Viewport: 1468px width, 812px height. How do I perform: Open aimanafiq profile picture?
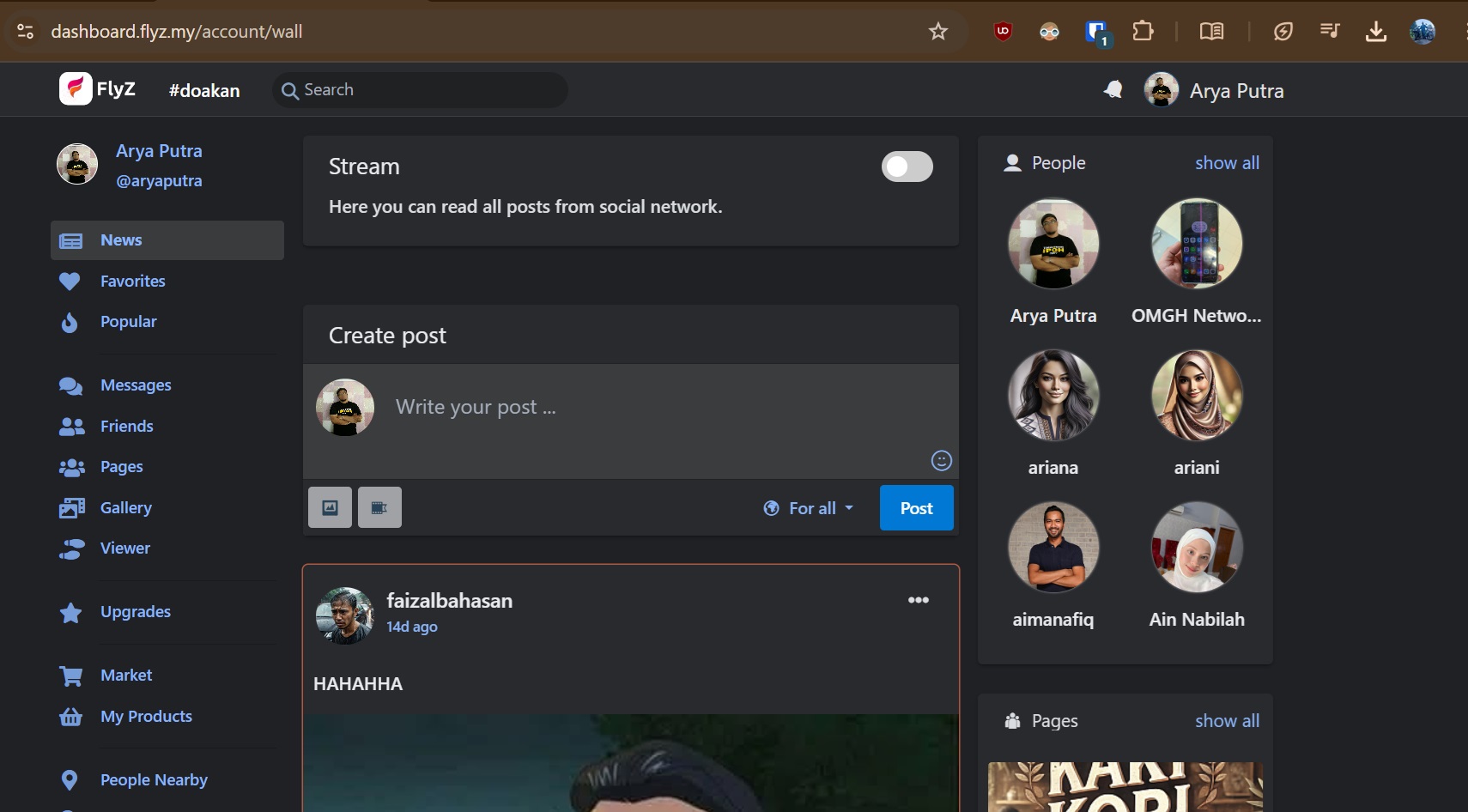pyautogui.click(x=1053, y=548)
